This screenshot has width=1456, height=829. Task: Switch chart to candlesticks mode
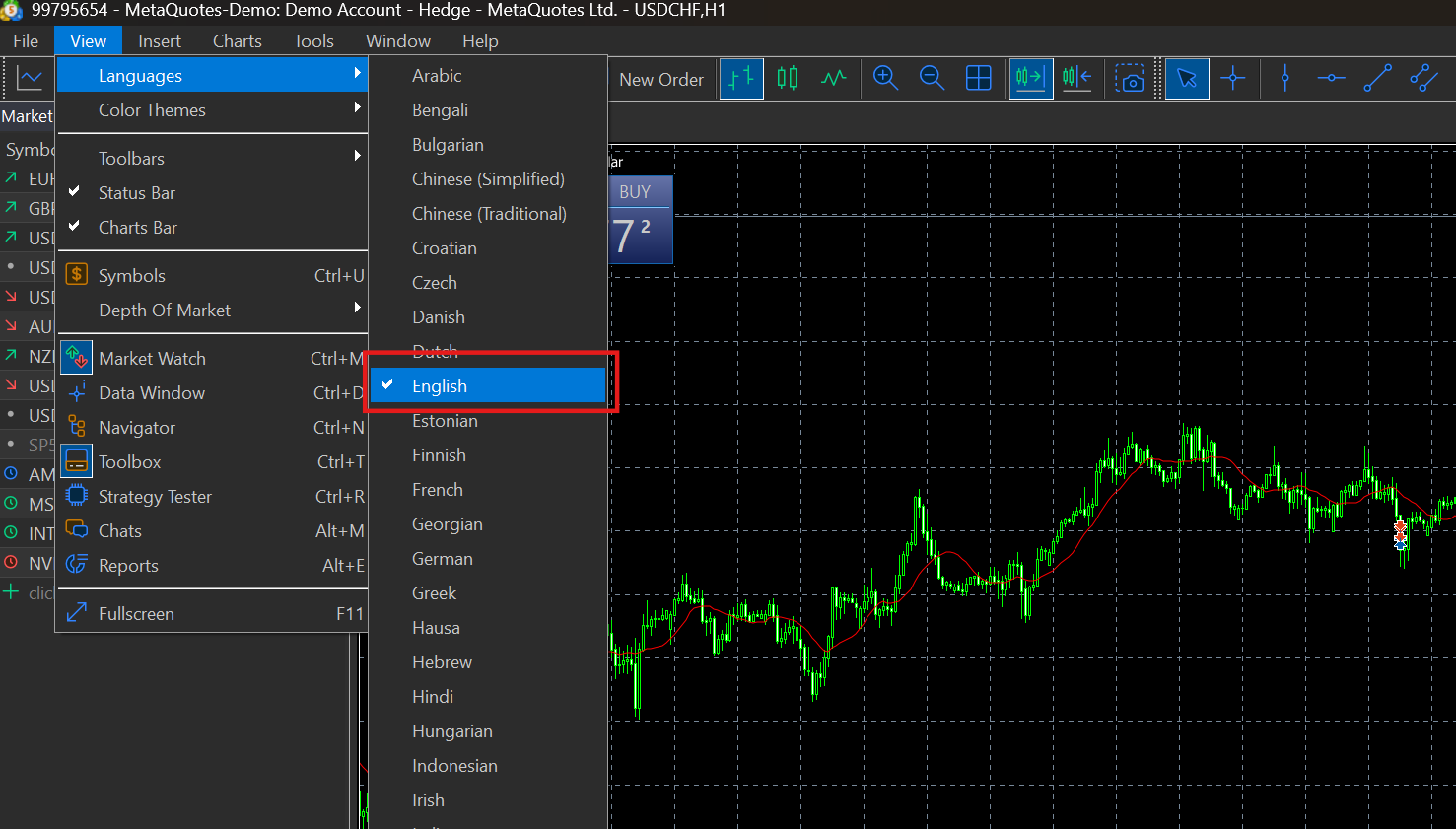pyautogui.click(x=787, y=78)
